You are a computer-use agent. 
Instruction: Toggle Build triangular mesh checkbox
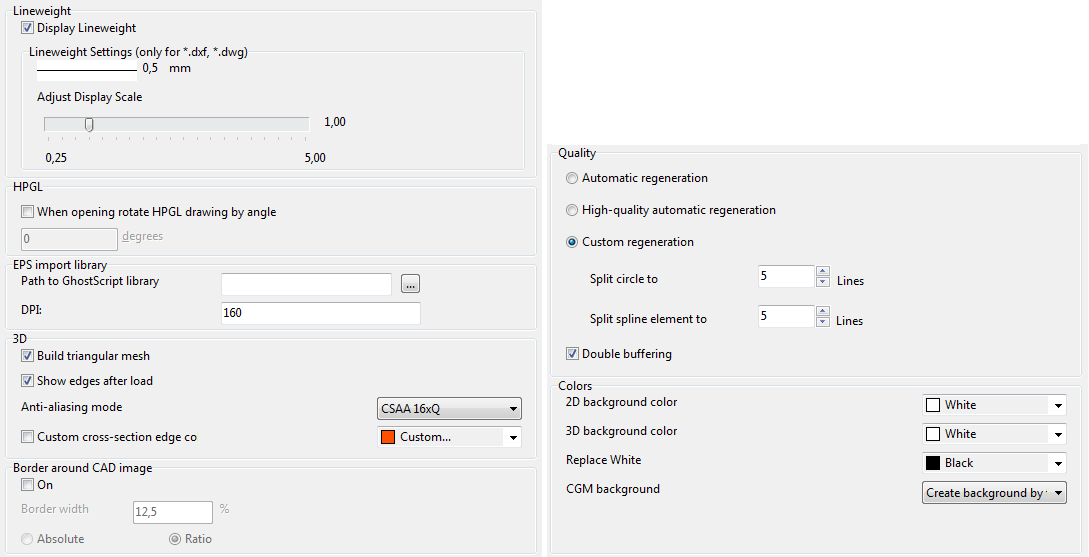pyautogui.click(x=28, y=356)
